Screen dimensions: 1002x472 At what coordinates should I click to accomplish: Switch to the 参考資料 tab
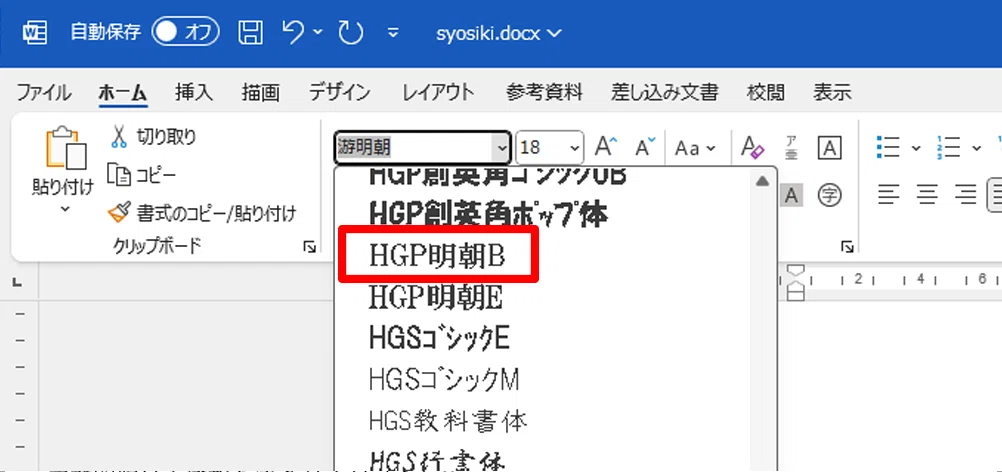click(x=544, y=93)
